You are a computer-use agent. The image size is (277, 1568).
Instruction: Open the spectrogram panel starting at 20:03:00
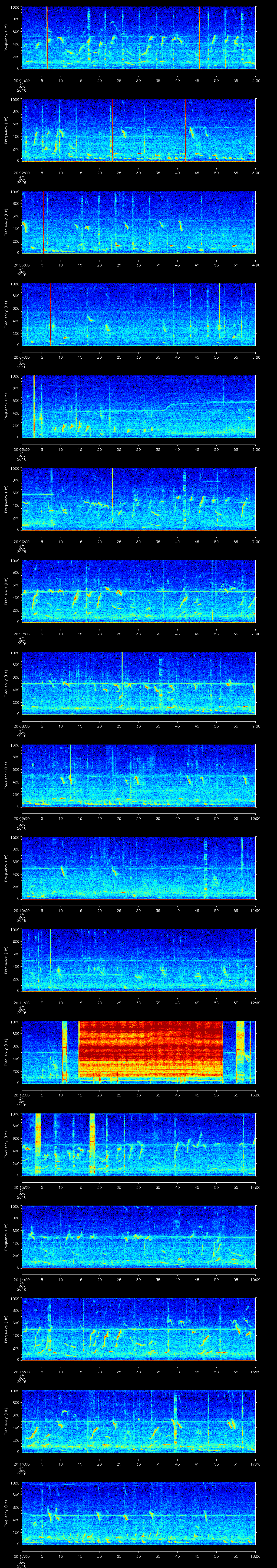pos(139,222)
